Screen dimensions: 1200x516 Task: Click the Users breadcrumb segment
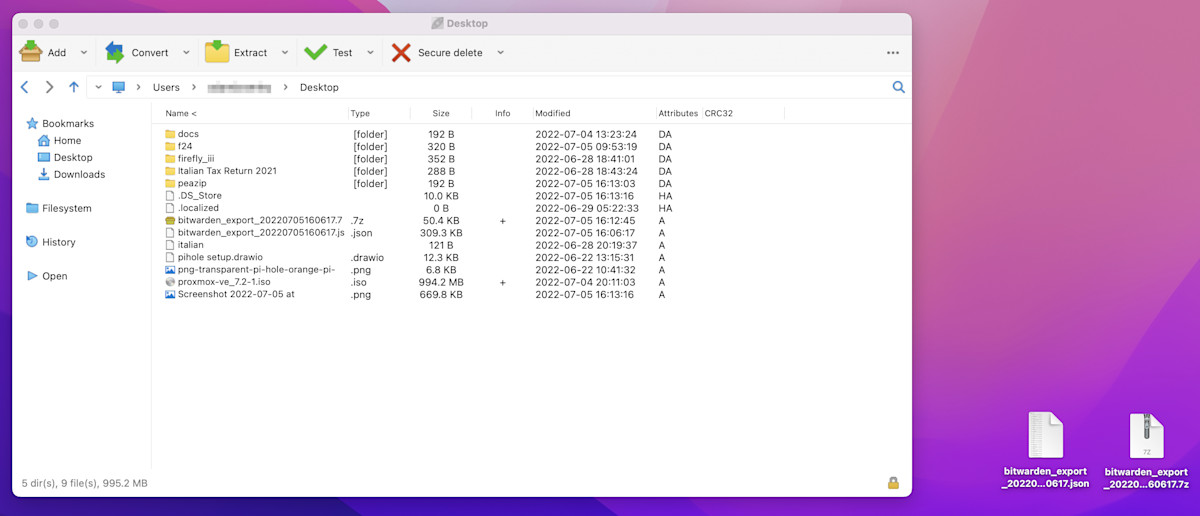point(166,87)
